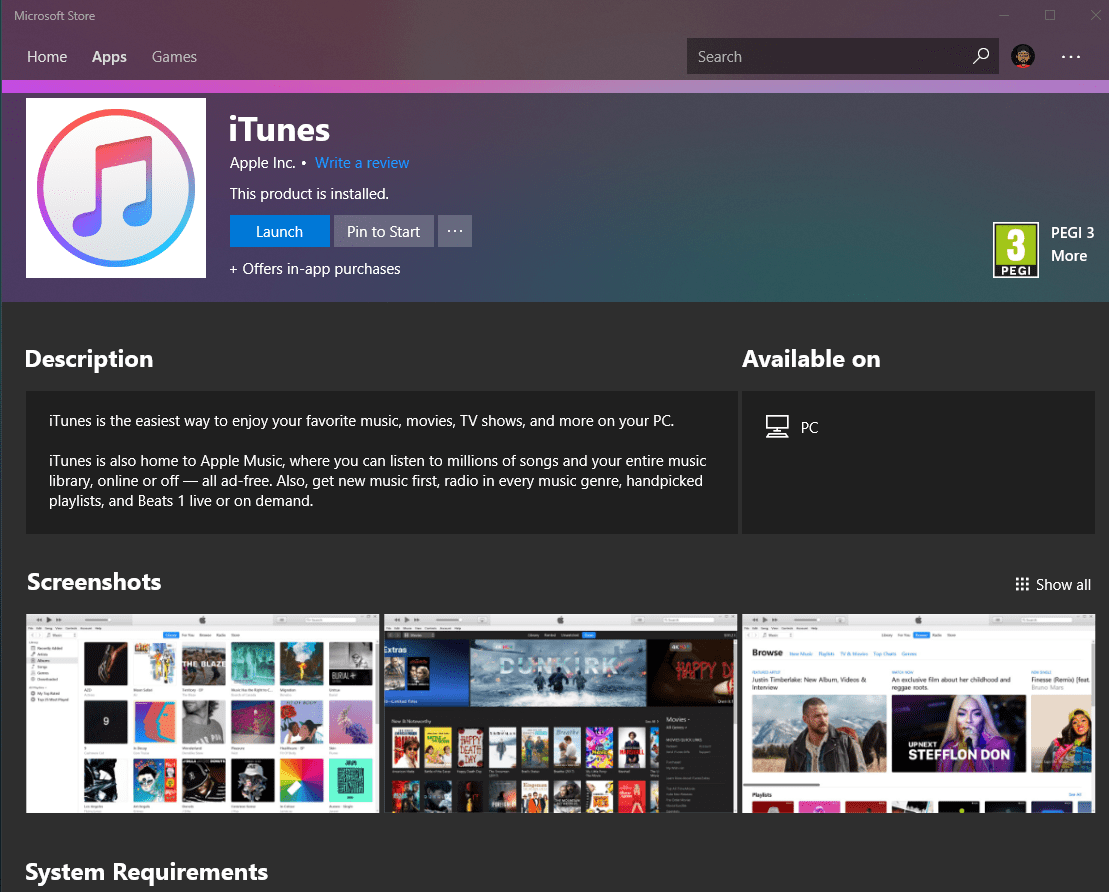The width and height of the screenshot is (1109, 892).
Task: Launch the iTunes app
Action: pos(279,231)
